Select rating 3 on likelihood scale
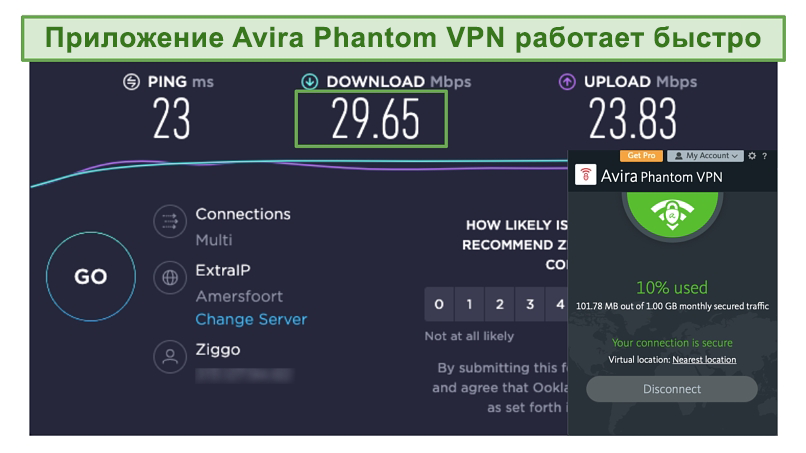 point(530,304)
